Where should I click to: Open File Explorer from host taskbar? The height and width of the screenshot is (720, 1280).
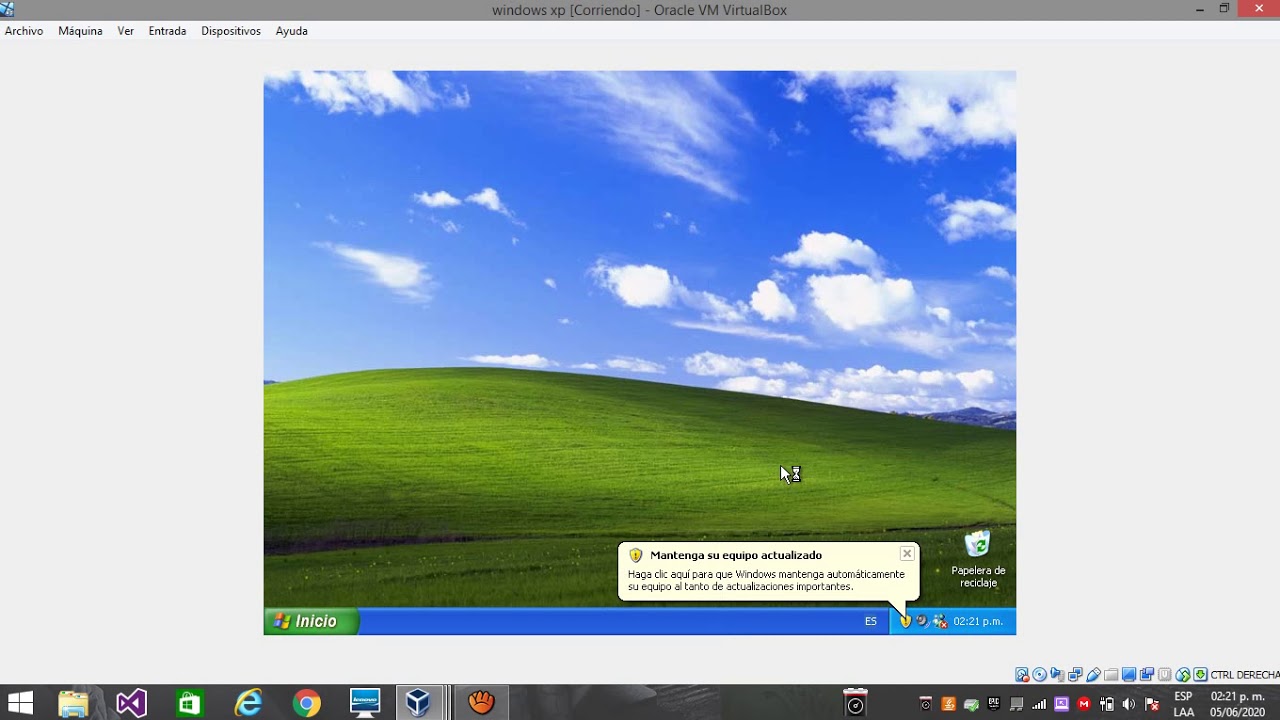[x=73, y=704]
